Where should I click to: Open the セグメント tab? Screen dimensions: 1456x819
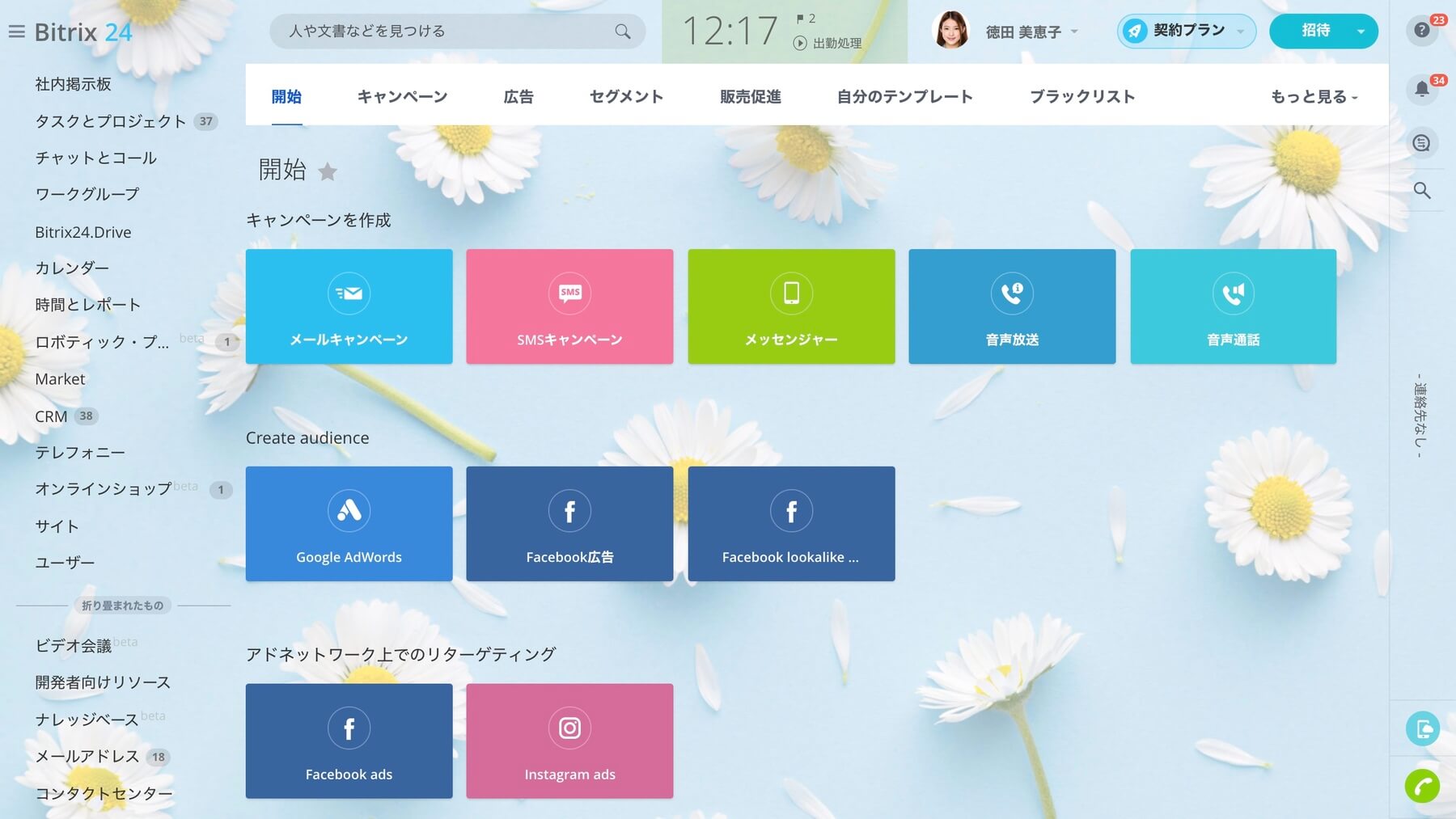[626, 97]
